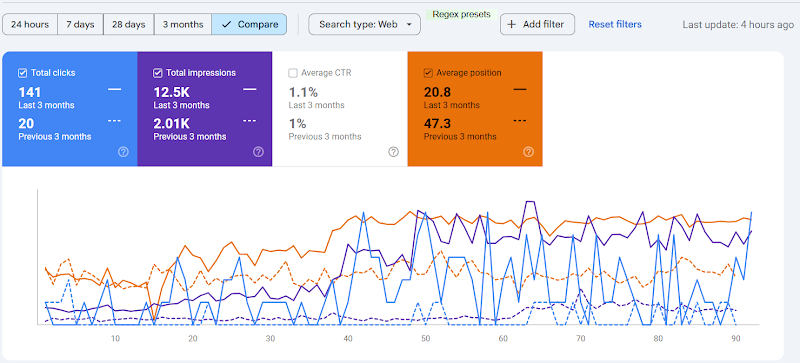Open help icon on Average position card
Screen dimensions: 800x363
click(529, 152)
